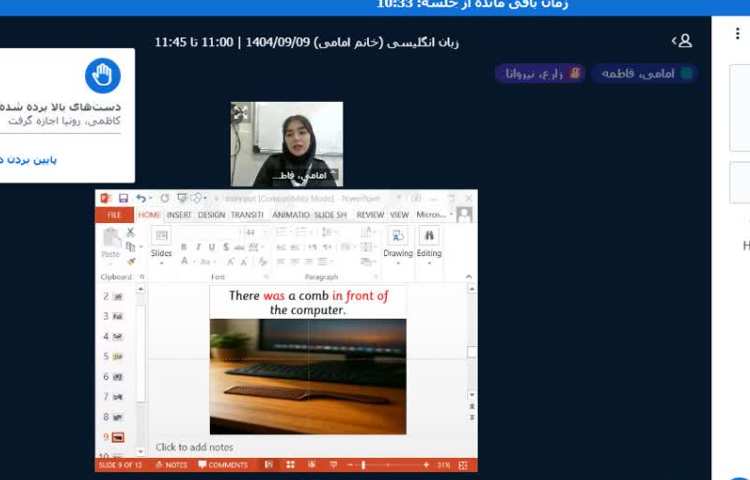
Task: Click the Convert to SmartArt icon
Action: [367, 262]
